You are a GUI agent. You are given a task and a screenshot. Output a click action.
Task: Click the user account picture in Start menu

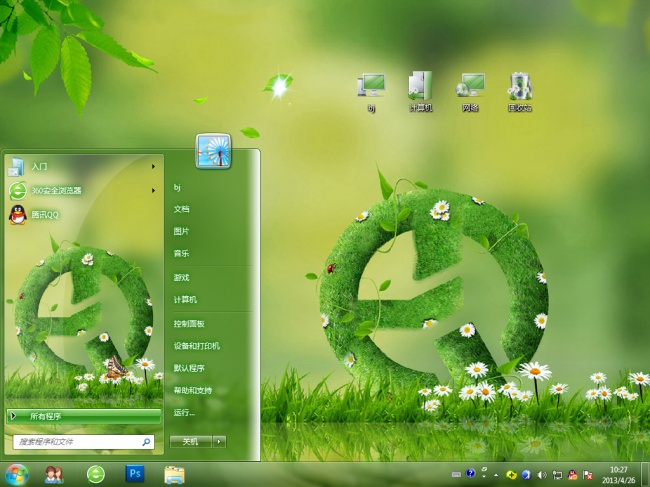tap(213, 152)
